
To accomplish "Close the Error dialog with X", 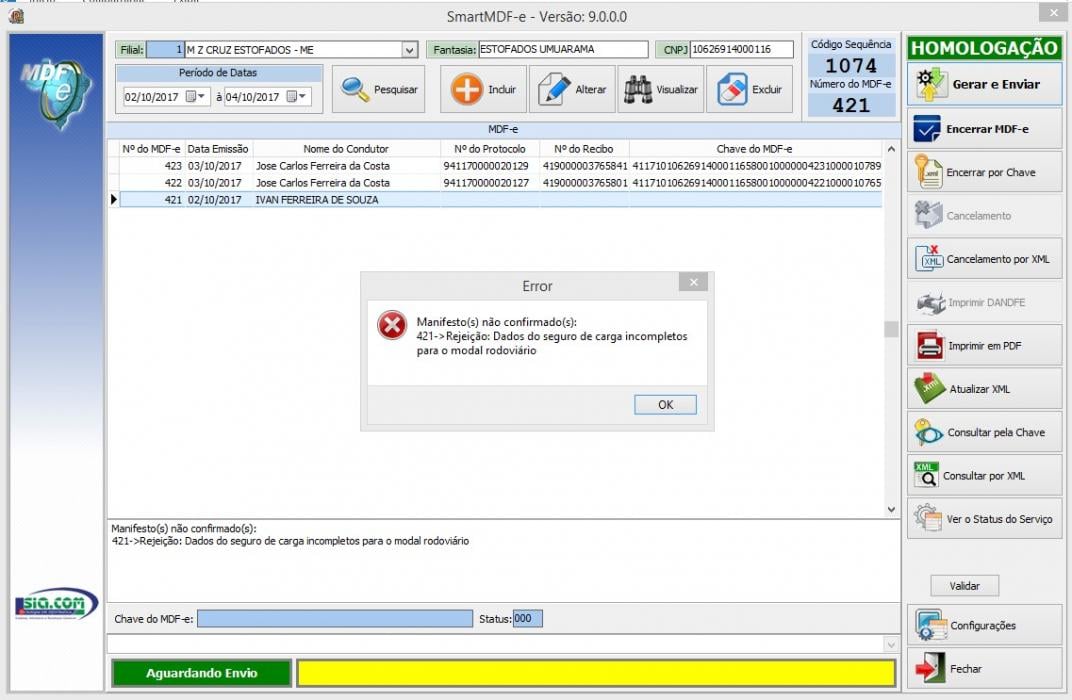I will coord(693,282).
